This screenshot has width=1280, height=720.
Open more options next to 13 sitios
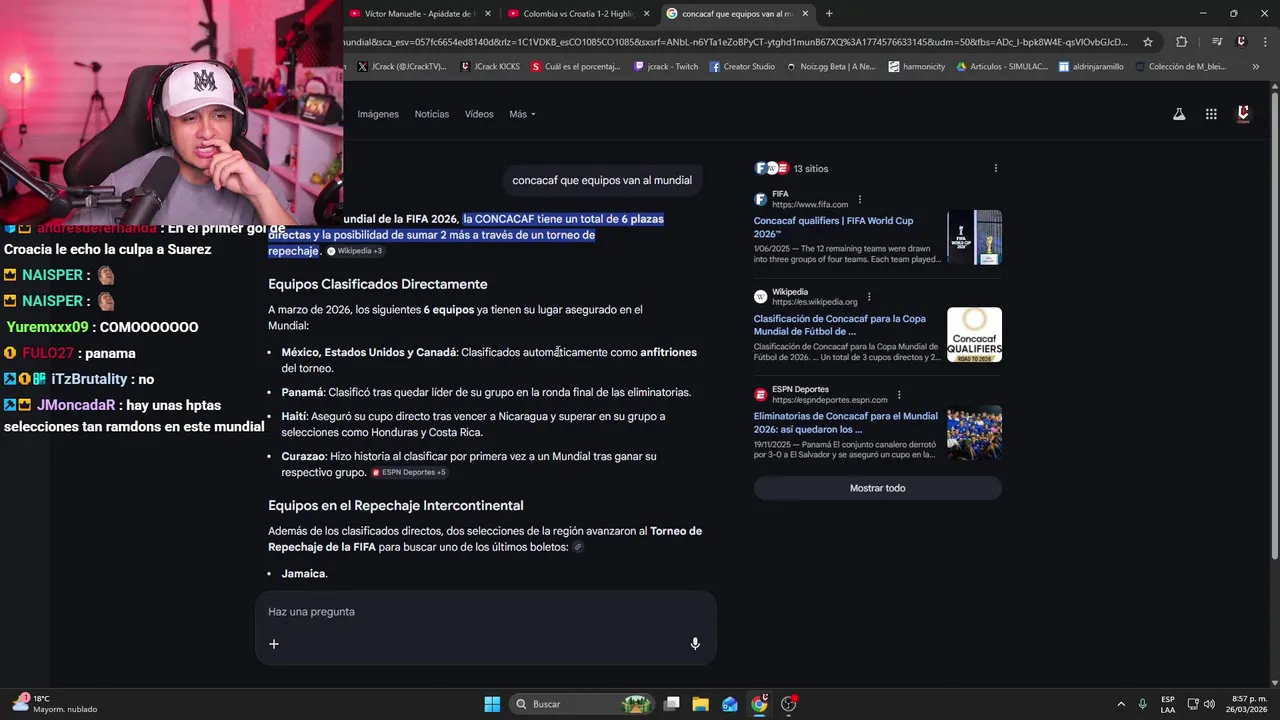[x=995, y=168]
